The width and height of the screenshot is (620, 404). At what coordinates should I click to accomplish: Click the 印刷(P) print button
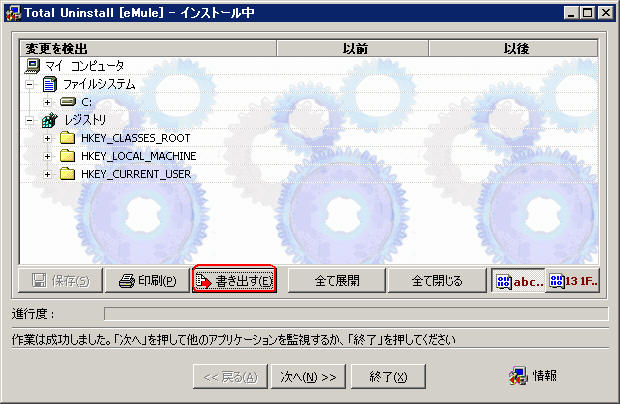(147, 281)
